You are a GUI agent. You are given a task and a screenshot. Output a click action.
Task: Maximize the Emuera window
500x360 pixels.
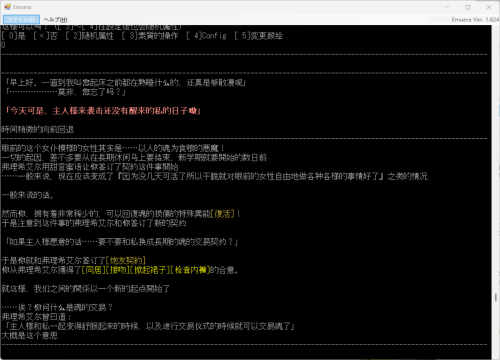tap(468, 7)
